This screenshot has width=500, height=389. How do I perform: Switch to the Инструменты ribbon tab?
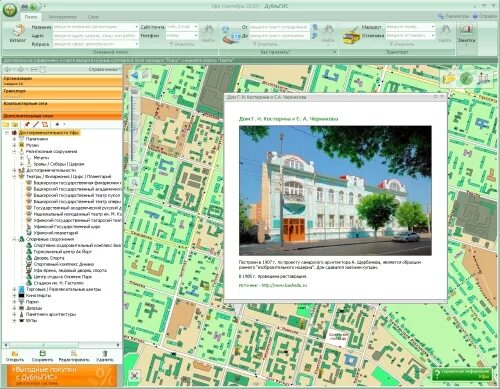click(x=62, y=17)
